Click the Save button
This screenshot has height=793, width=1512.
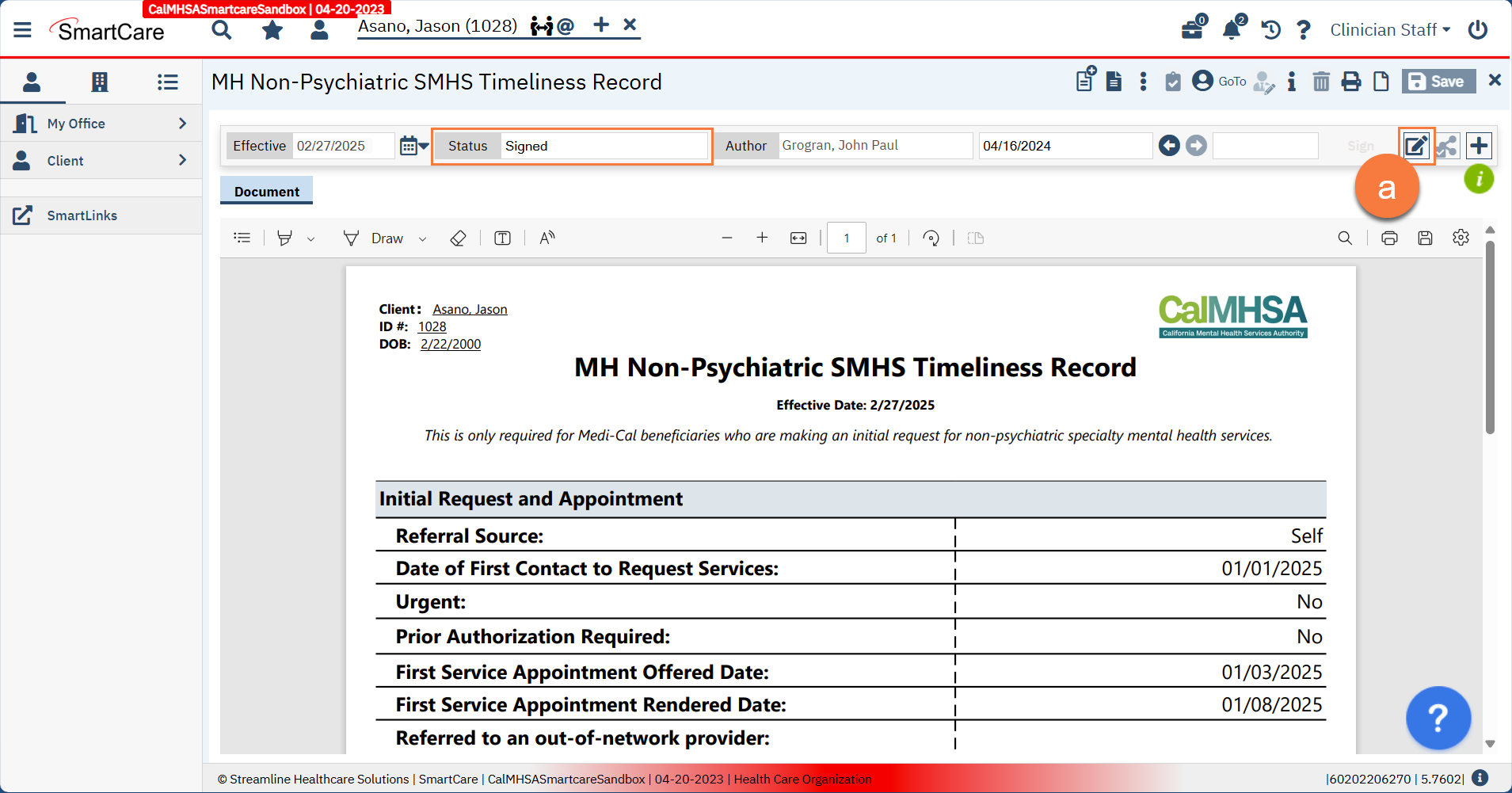1438,82
